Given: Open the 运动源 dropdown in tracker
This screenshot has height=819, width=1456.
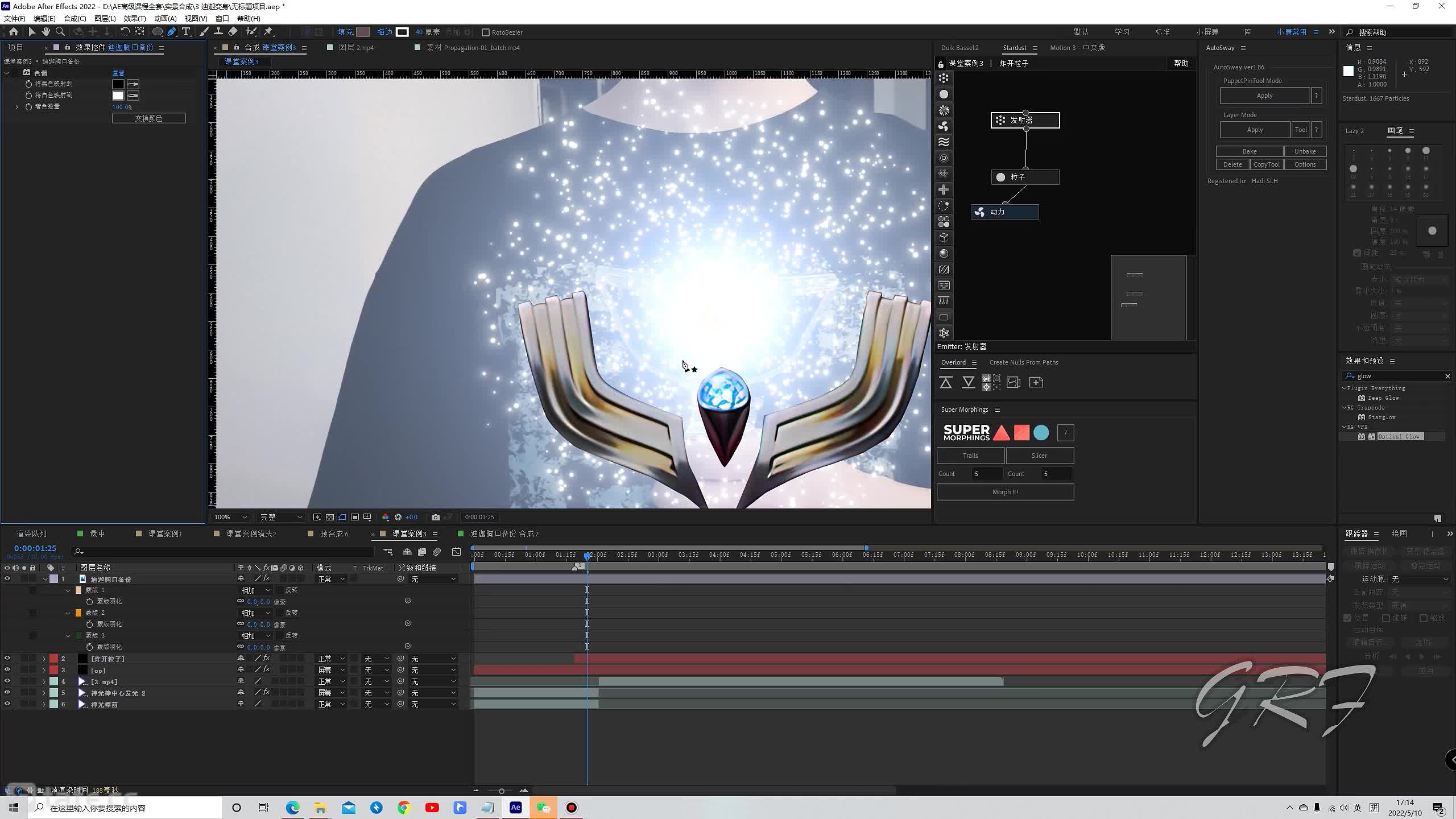Looking at the screenshot, I should pyautogui.click(x=1420, y=579).
